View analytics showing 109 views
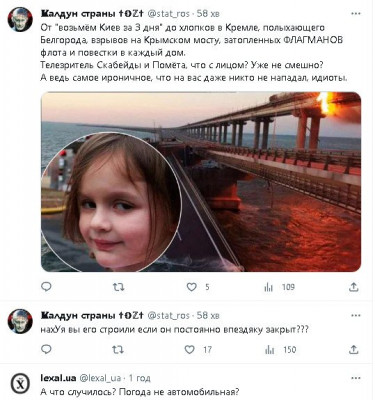 click(268, 287)
